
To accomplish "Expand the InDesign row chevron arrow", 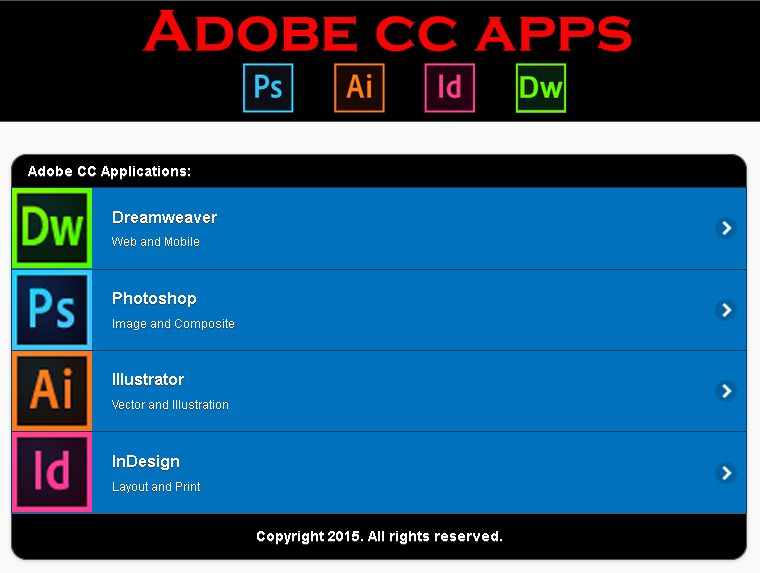I will pos(726,473).
